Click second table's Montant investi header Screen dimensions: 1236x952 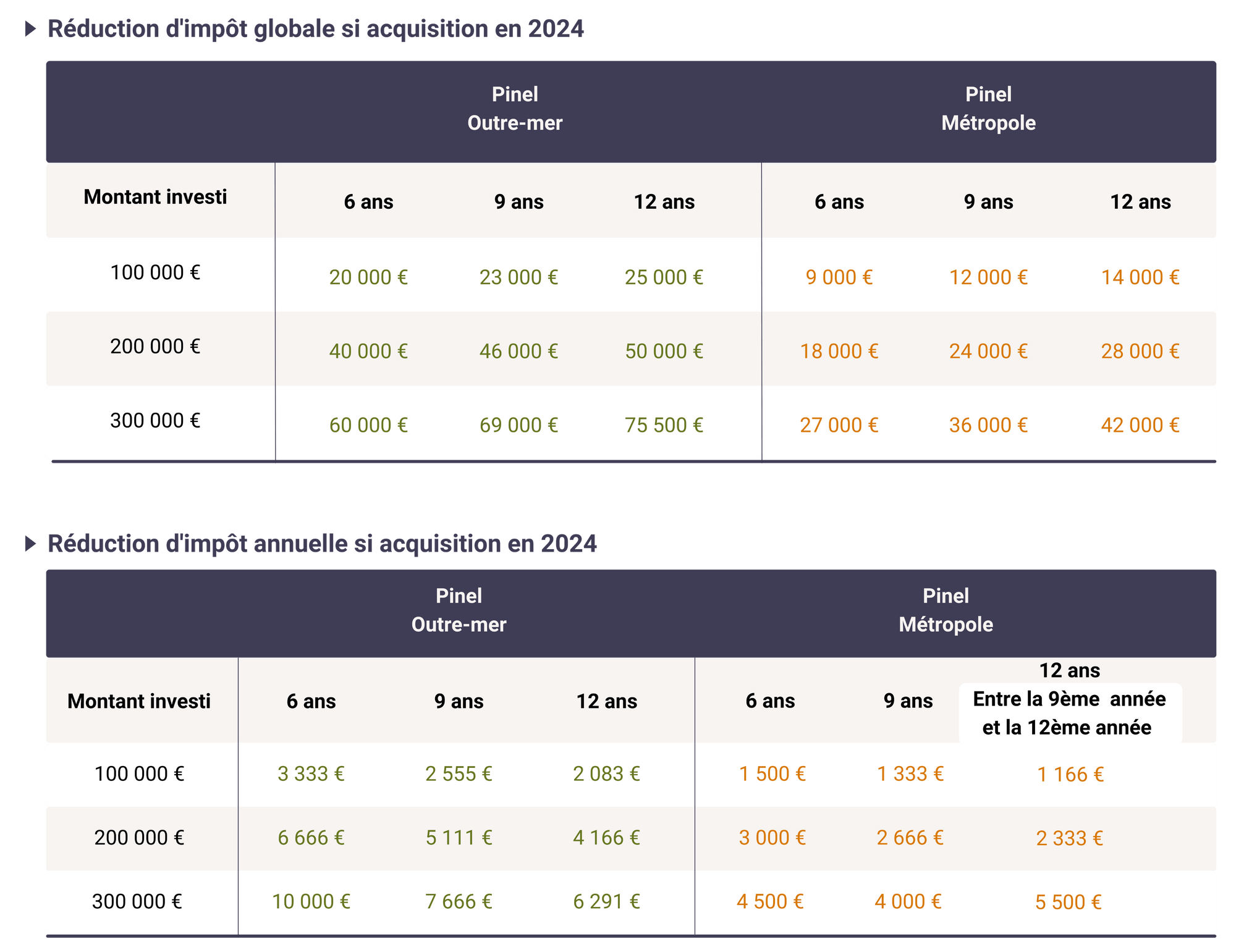tap(139, 701)
